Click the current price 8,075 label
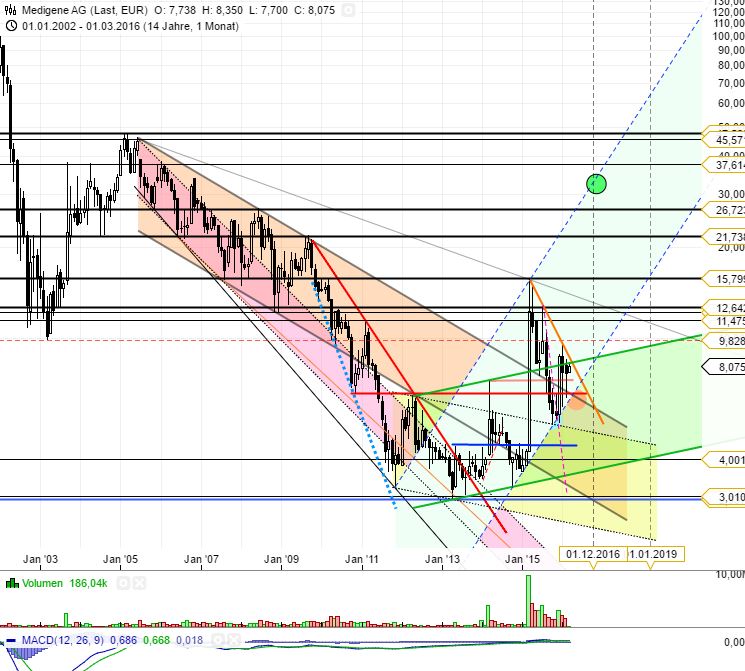 coord(725,367)
